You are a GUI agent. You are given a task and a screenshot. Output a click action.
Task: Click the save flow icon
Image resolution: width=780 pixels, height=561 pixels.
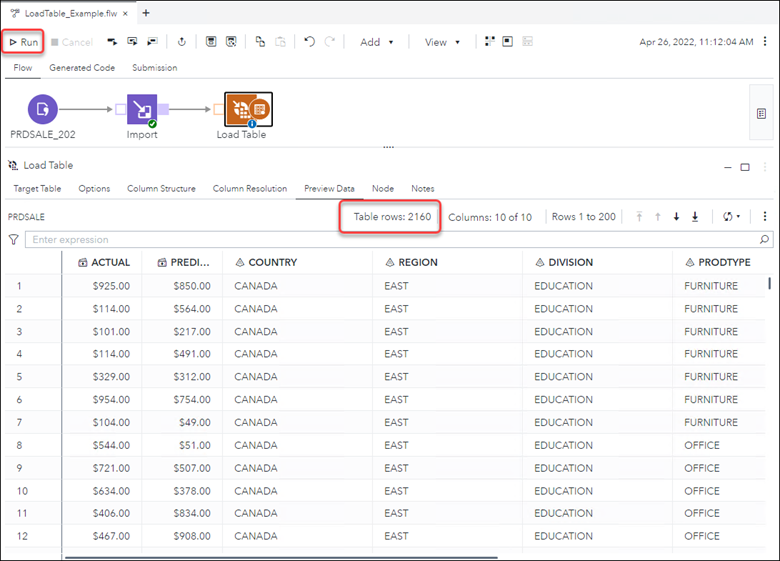tap(211, 42)
